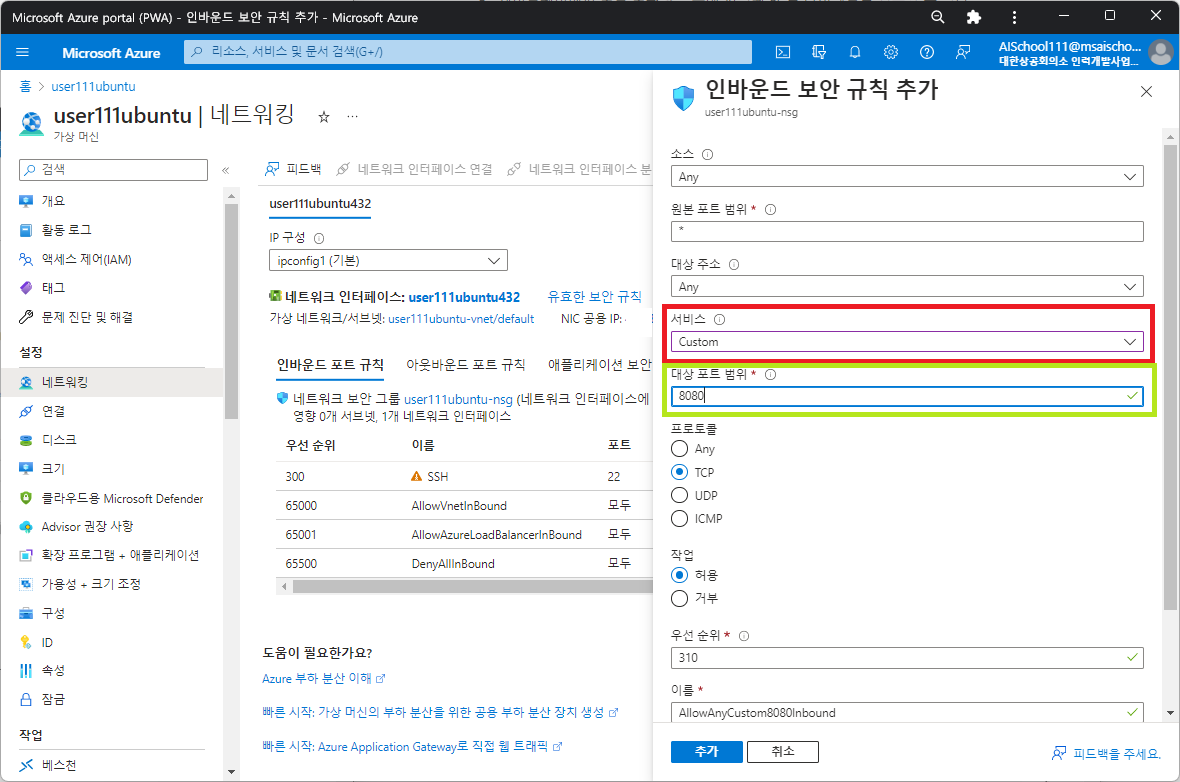
Task: Show info for 우선 순위
Action: 744,636
